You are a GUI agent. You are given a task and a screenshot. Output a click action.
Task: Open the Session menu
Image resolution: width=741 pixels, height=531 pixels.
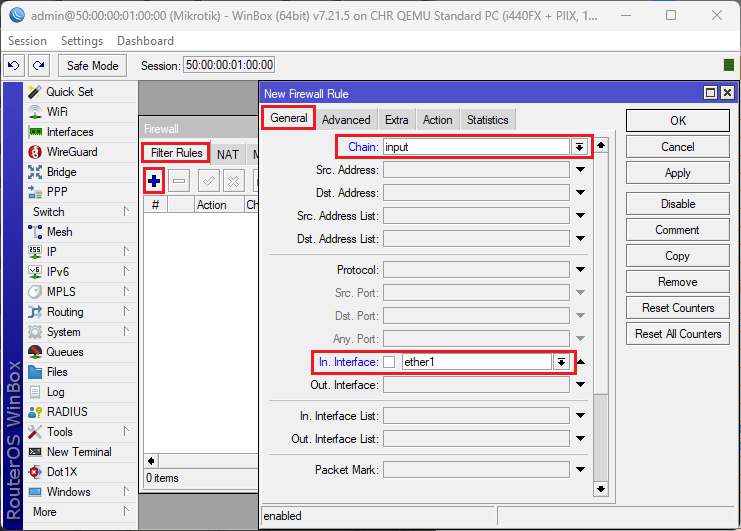pos(27,41)
